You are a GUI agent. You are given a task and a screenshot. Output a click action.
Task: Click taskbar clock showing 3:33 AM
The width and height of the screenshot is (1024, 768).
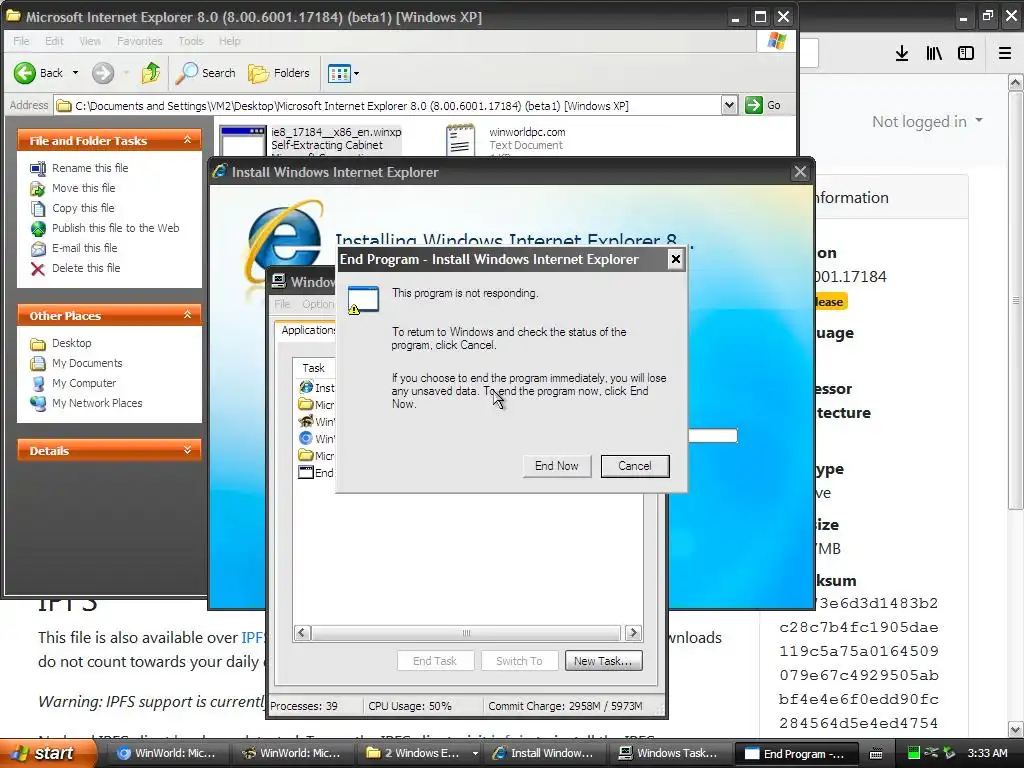coord(987,754)
